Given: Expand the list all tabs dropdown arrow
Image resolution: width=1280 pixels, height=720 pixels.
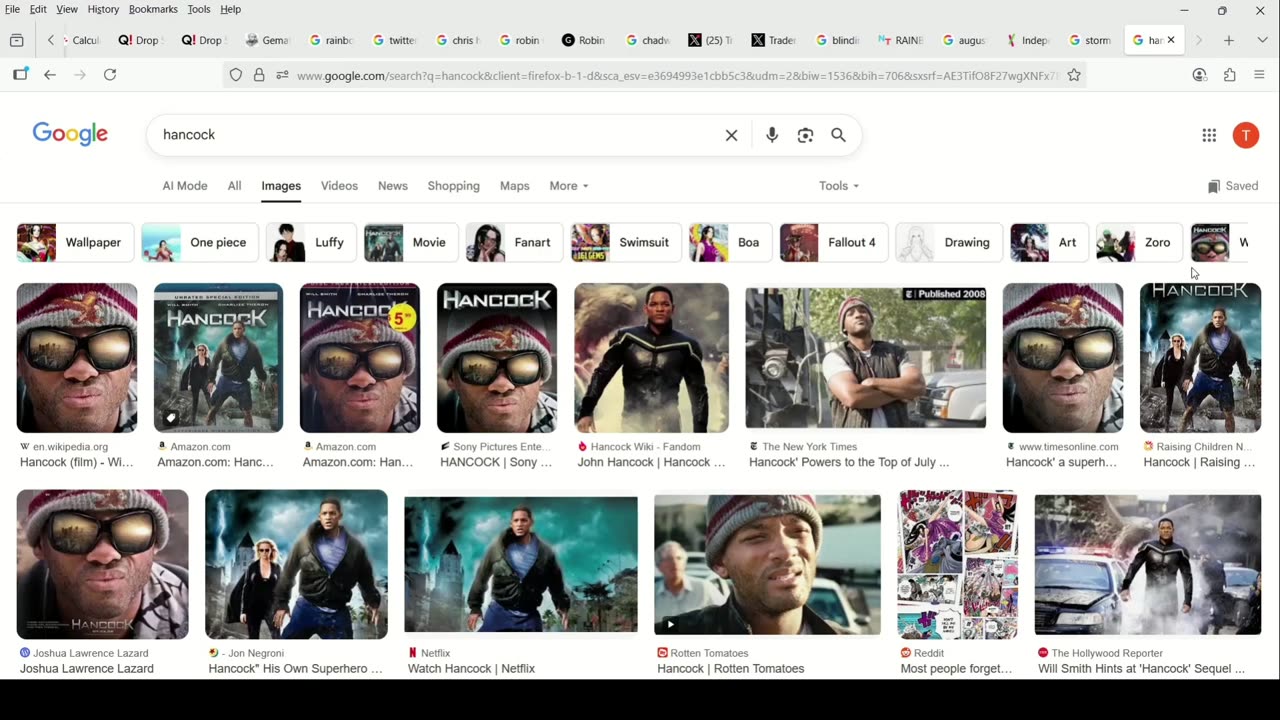Looking at the screenshot, I should click(1261, 40).
